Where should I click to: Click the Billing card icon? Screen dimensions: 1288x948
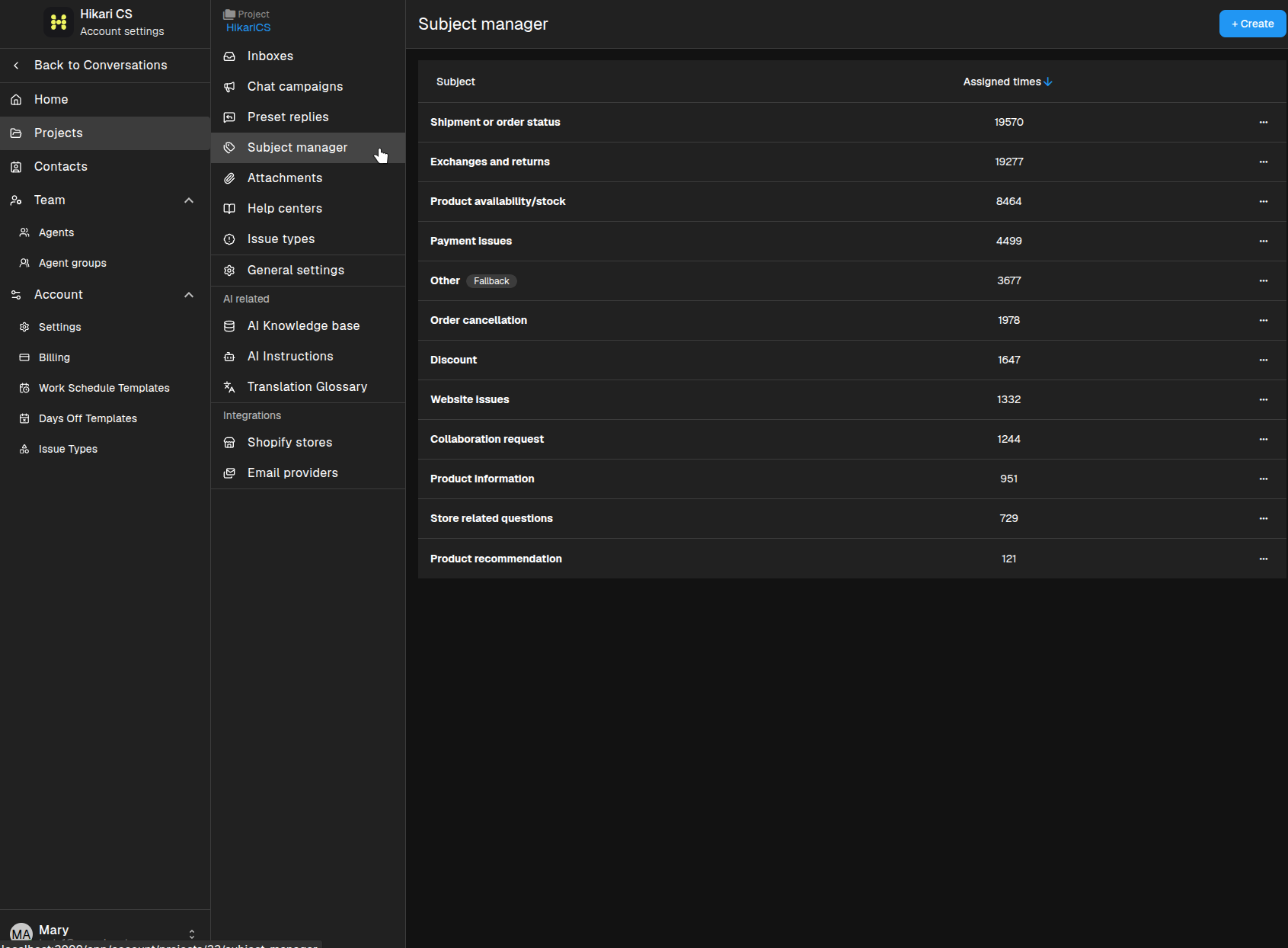pyautogui.click(x=24, y=357)
